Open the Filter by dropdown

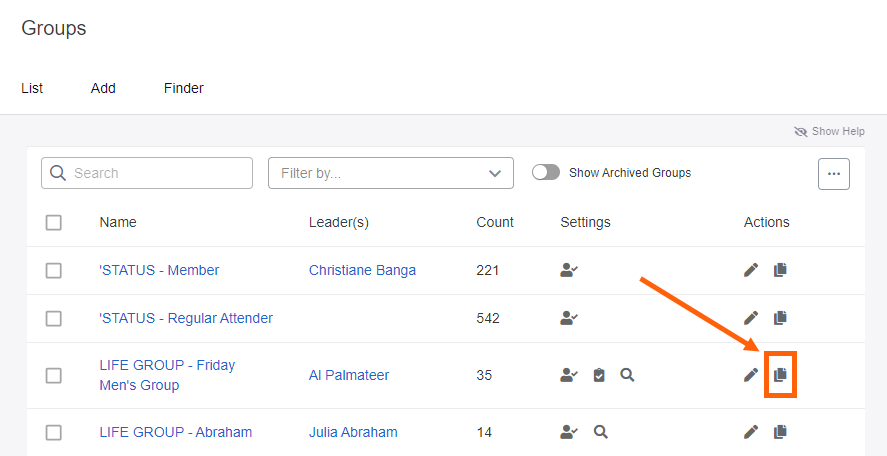(x=390, y=173)
